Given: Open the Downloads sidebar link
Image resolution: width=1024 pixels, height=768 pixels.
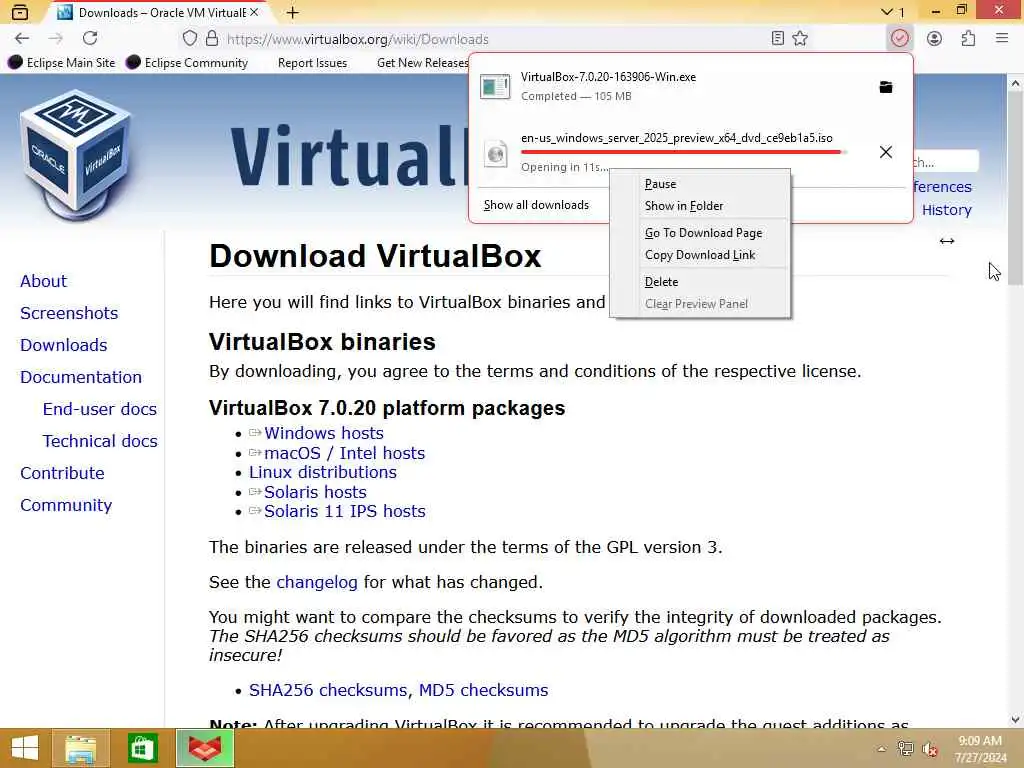Looking at the screenshot, I should click(x=63, y=345).
